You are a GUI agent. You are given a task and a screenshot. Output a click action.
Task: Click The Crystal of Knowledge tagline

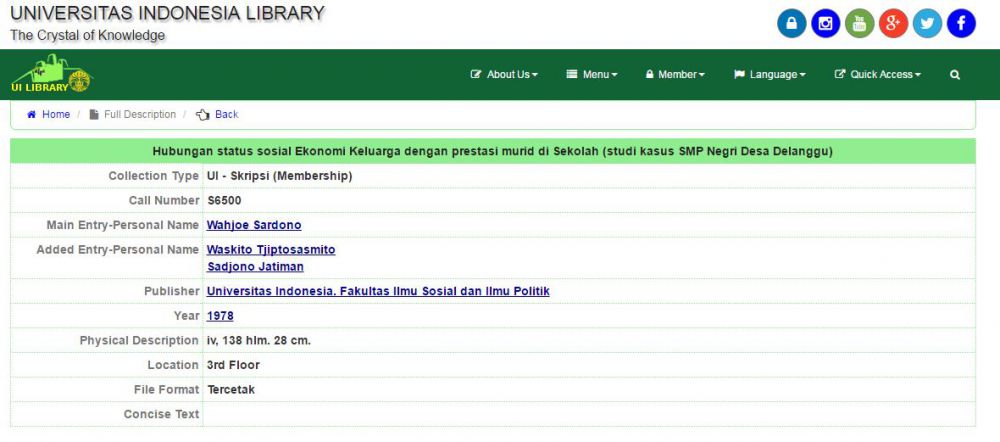(x=87, y=36)
